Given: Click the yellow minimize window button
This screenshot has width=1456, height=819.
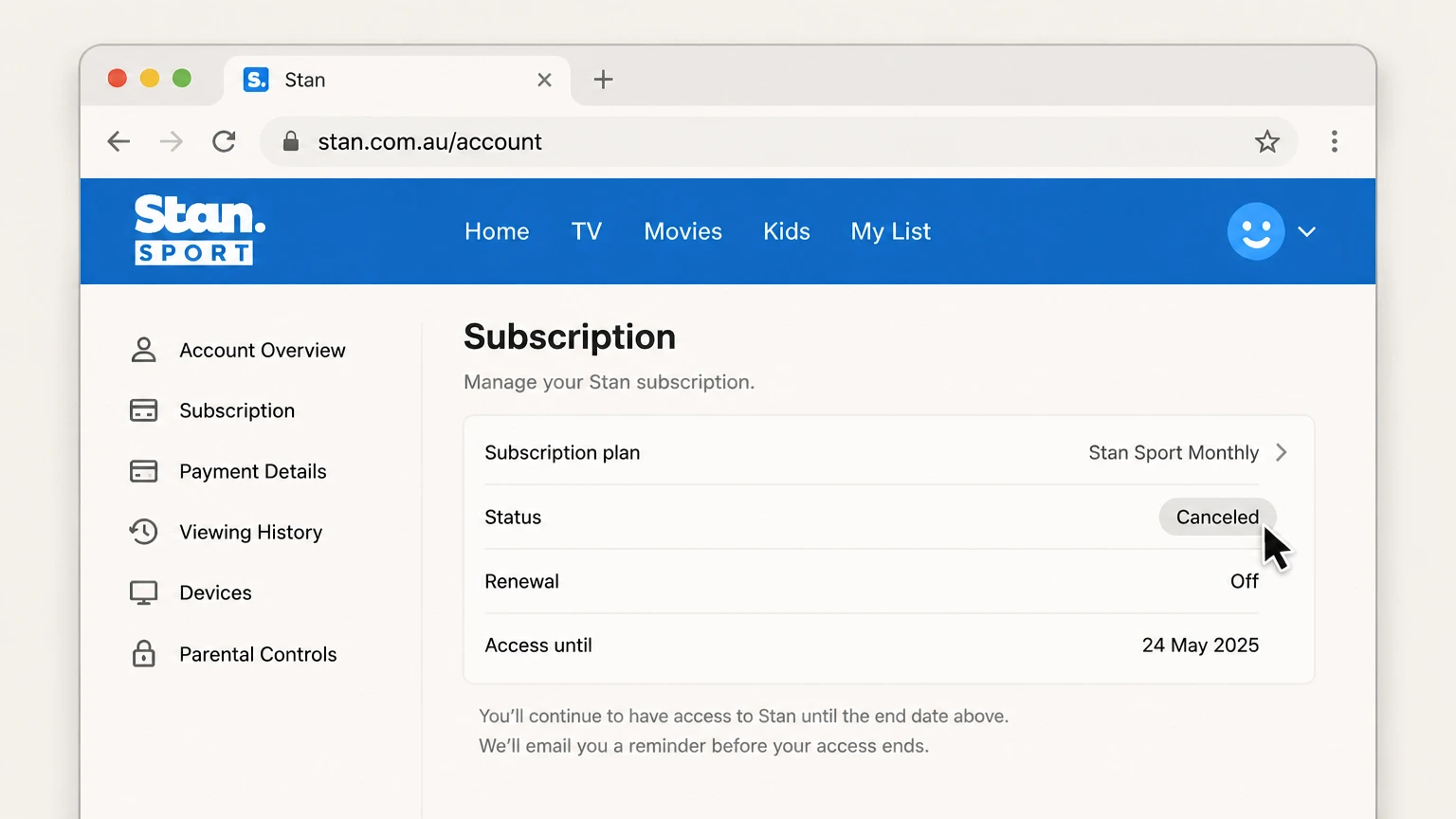Looking at the screenshot, I should coord(150,78).
